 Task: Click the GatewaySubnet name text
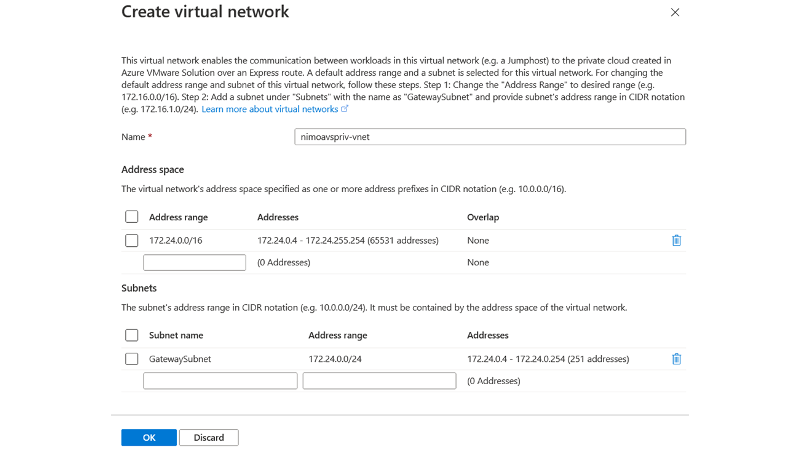pyautogui.click(x=180, y=359)
